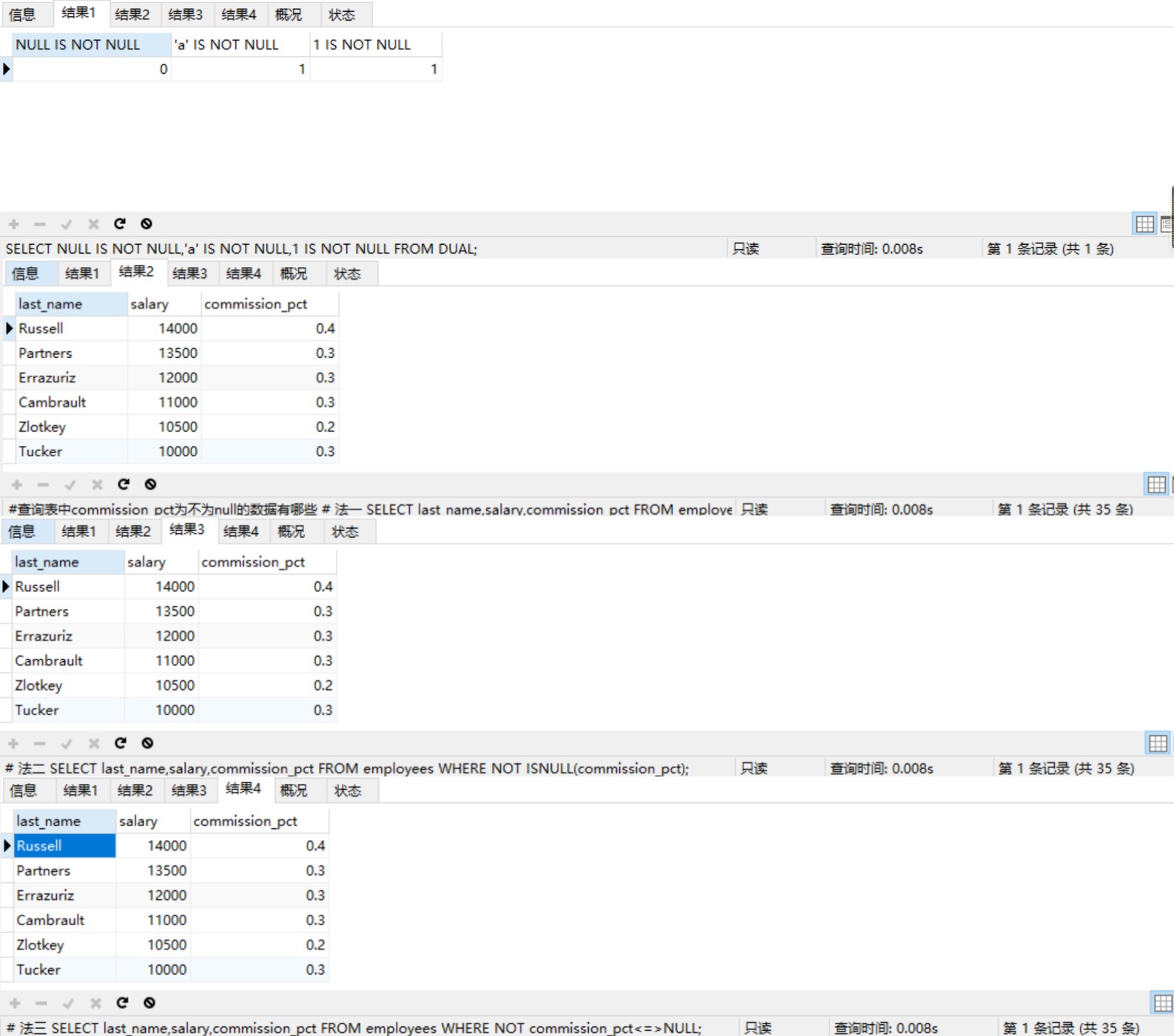Click last_name column header in the 结果2 panel
The width and height of the screenshot is (1174, 1036).
pyautogui.click(x=71, y=304)
